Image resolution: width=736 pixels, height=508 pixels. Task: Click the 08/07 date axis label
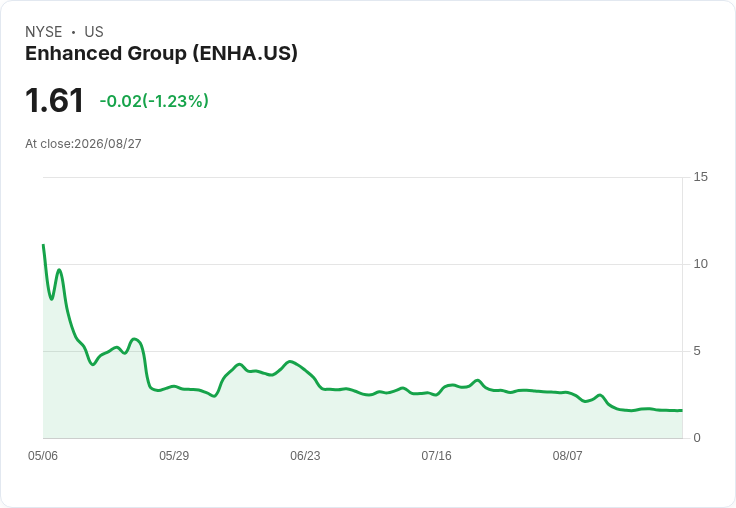(x=567, y=456)
